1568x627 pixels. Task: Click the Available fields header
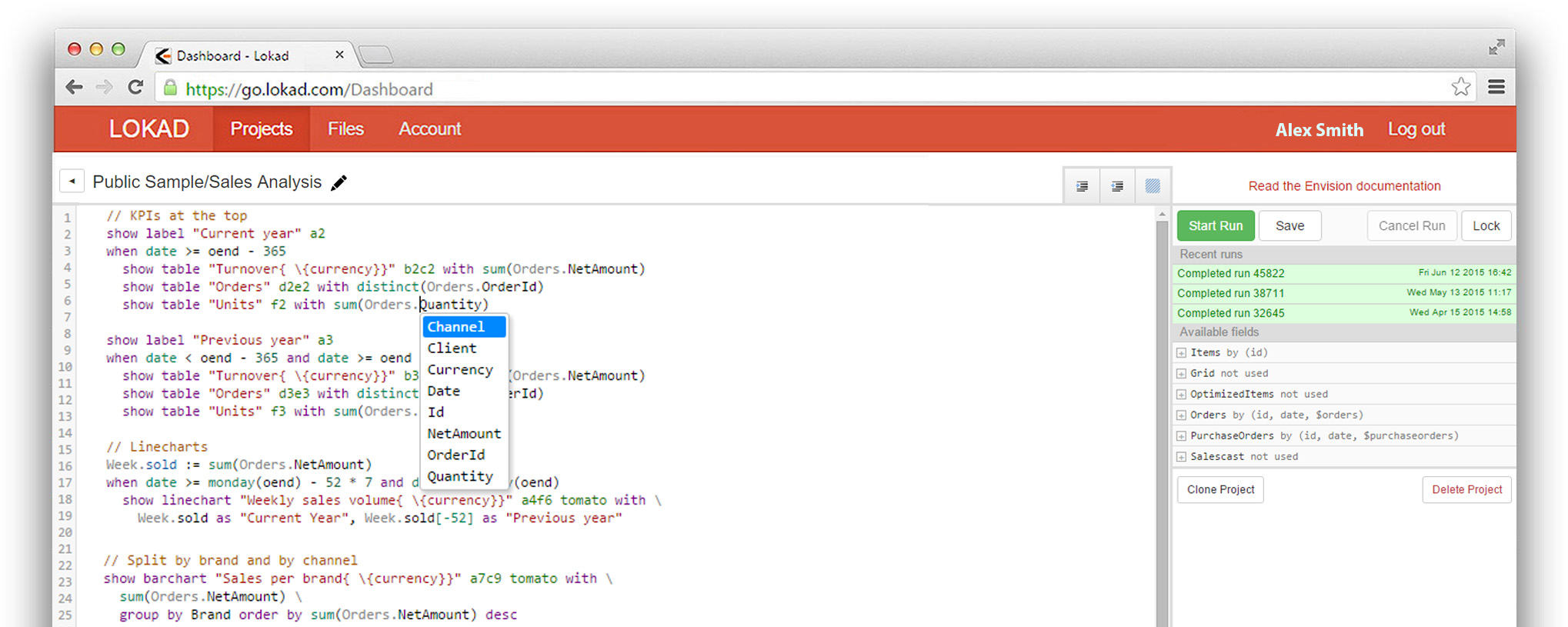tap(1344, 332)
